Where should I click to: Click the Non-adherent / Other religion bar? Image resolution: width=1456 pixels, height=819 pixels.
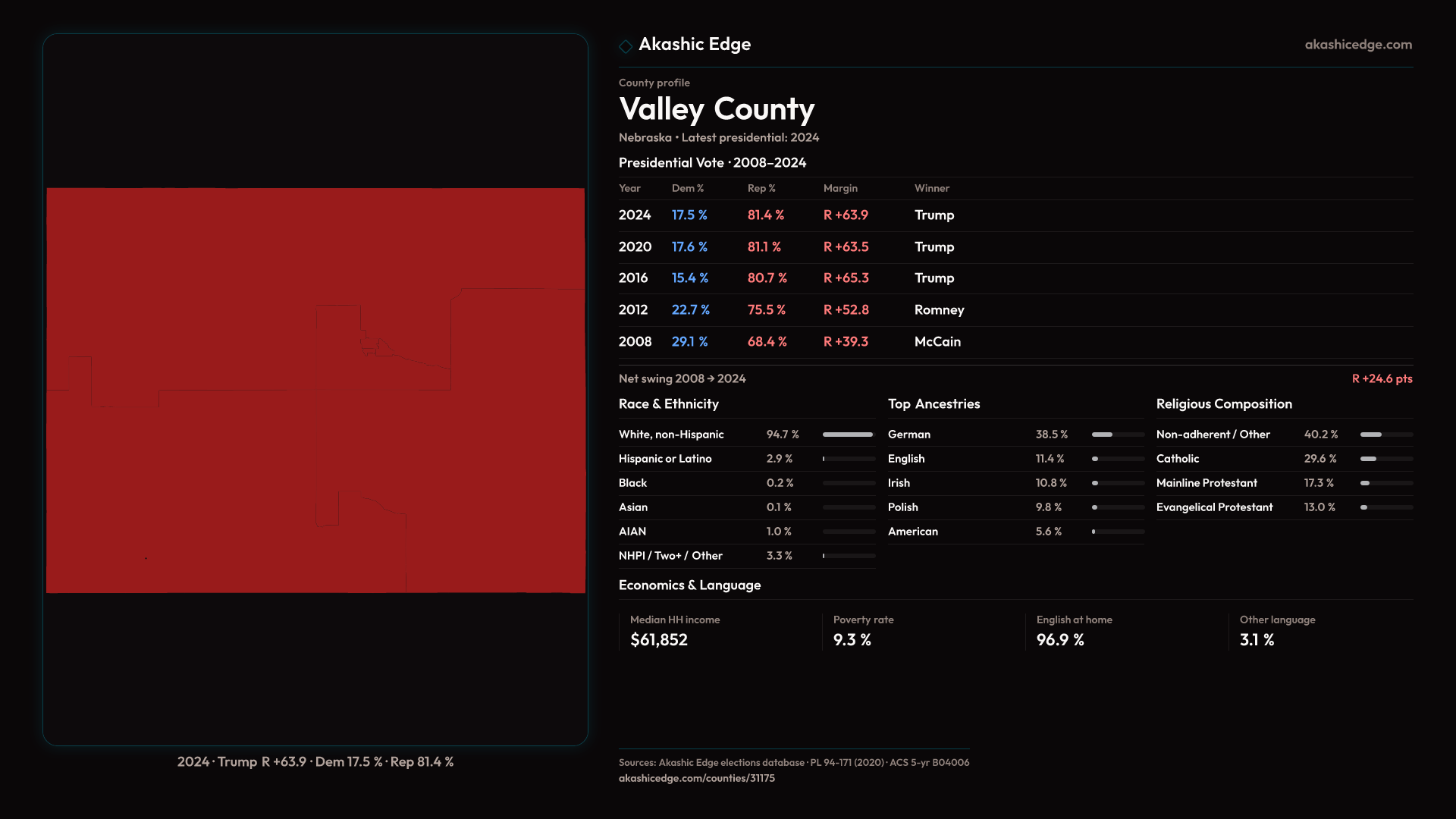point(1386,435)
